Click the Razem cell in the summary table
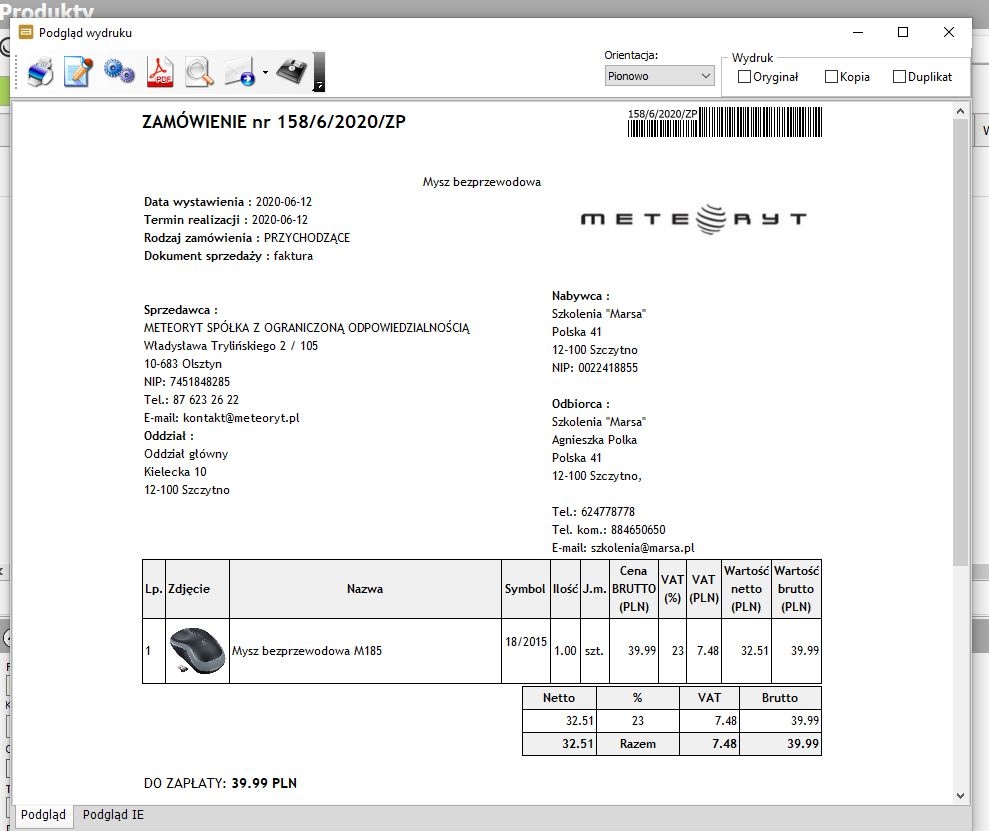This screenshot has width=989, height=831. pos(638,744)
